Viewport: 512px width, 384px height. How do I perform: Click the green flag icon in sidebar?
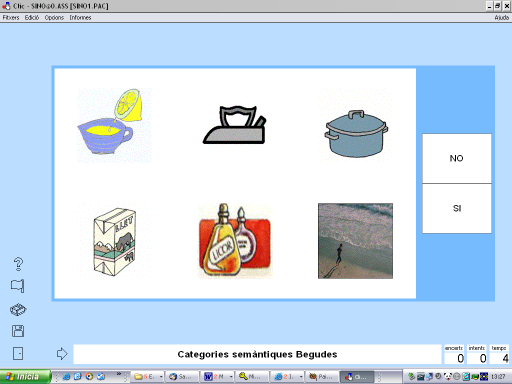(18, 286)
